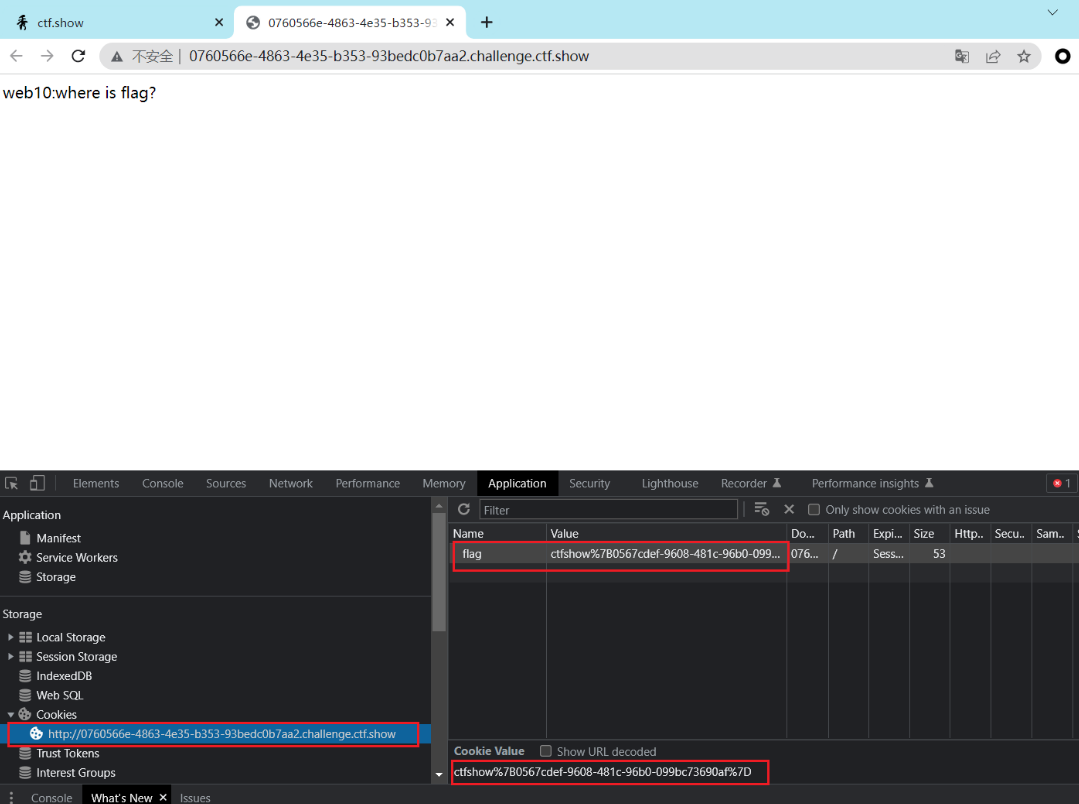Bookmark this page with the star

[1024, 56]
